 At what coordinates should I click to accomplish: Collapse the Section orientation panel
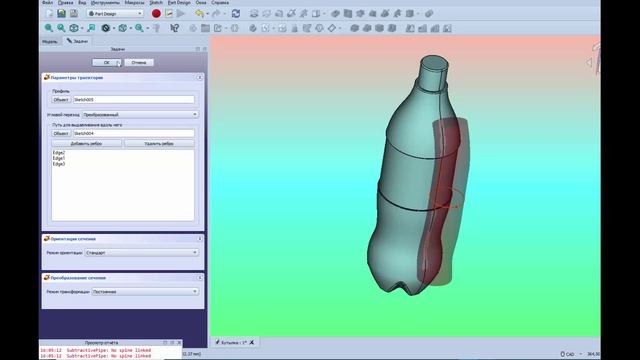(x=200, y=238)
